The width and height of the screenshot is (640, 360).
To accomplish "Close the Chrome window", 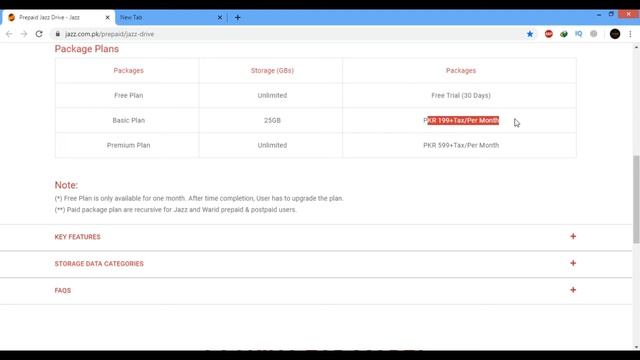I will click(629, 14).
